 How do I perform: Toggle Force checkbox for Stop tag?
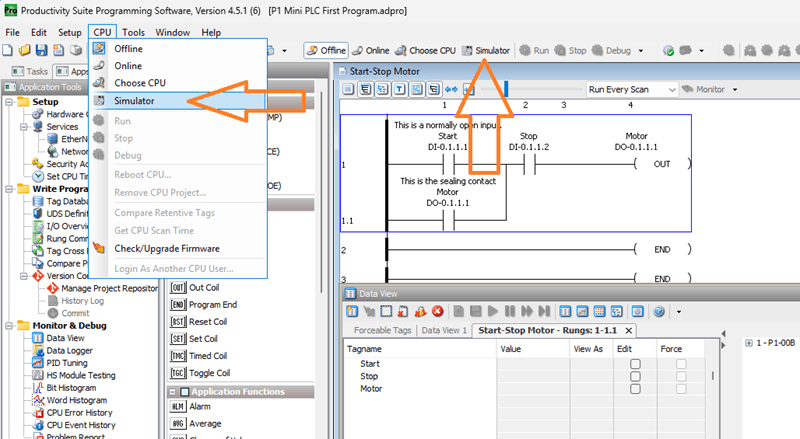(681, 376)
